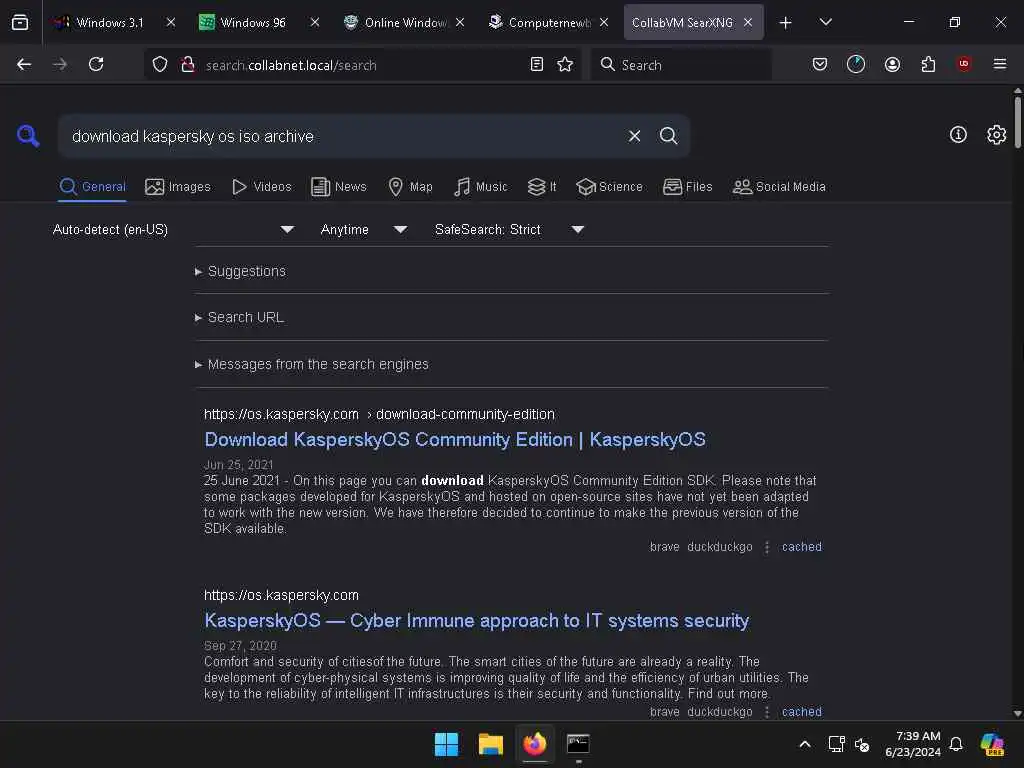Click the page vertical scrollbar thumb

click(1017, 124)
